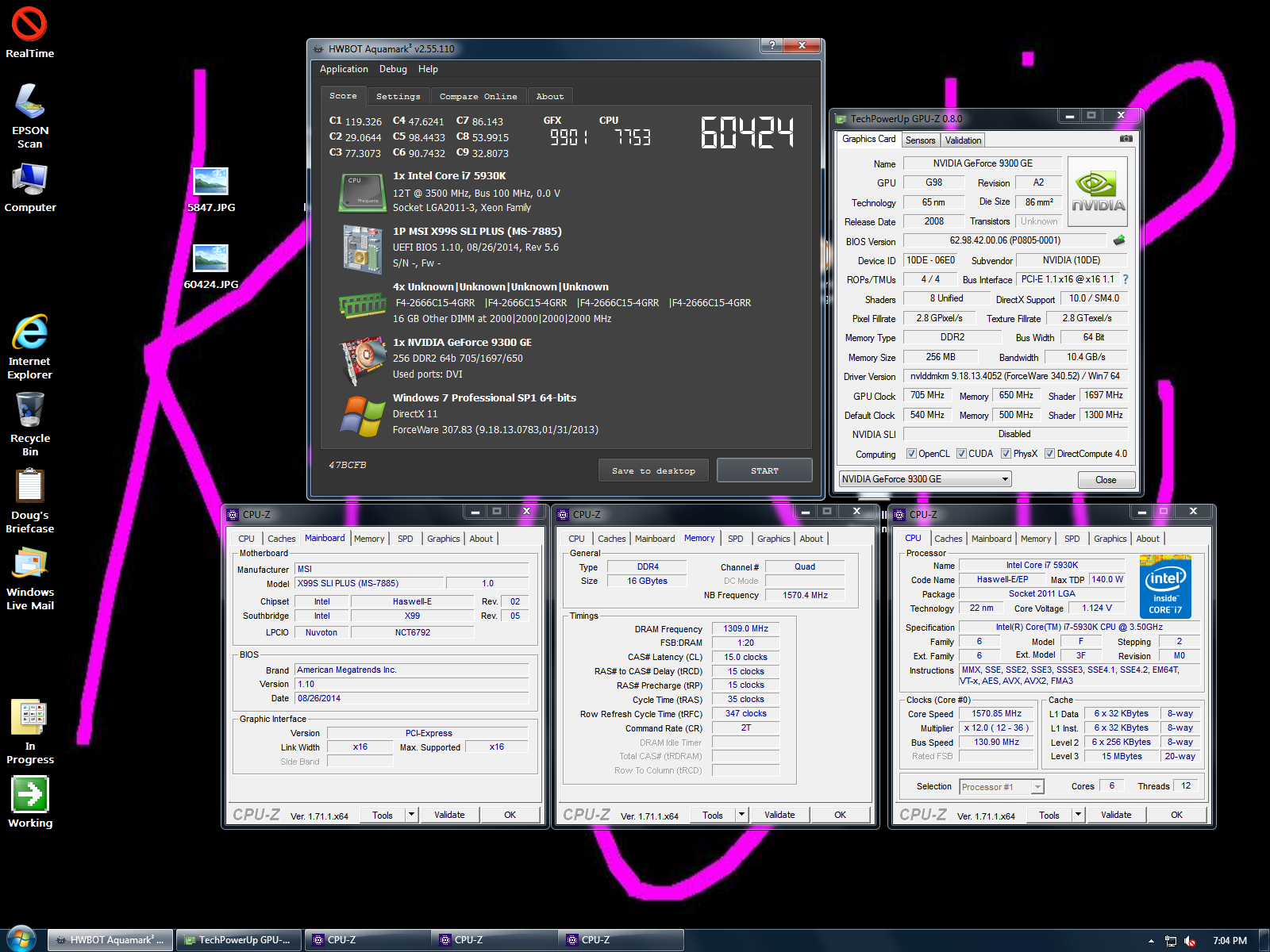Toggle the CUDA checkbox in GPU-Z
Viewport: 1270px width, 952px height.
pyautogui.click(x=961, y=454)
